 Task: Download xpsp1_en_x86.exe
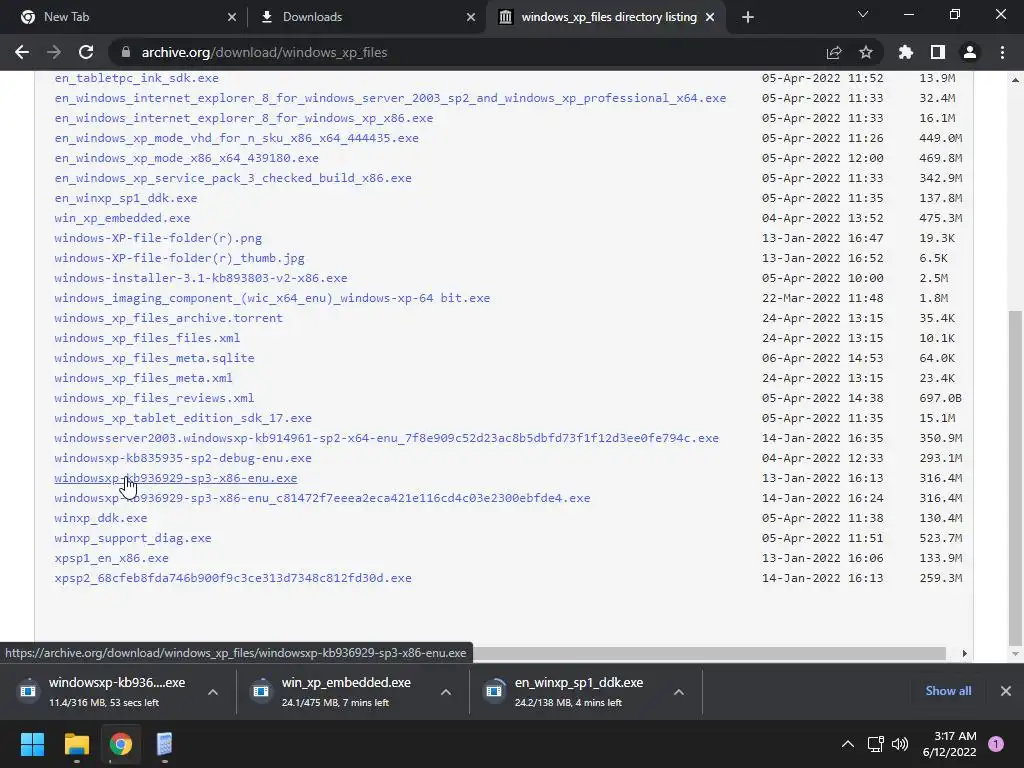coord(111,558)
